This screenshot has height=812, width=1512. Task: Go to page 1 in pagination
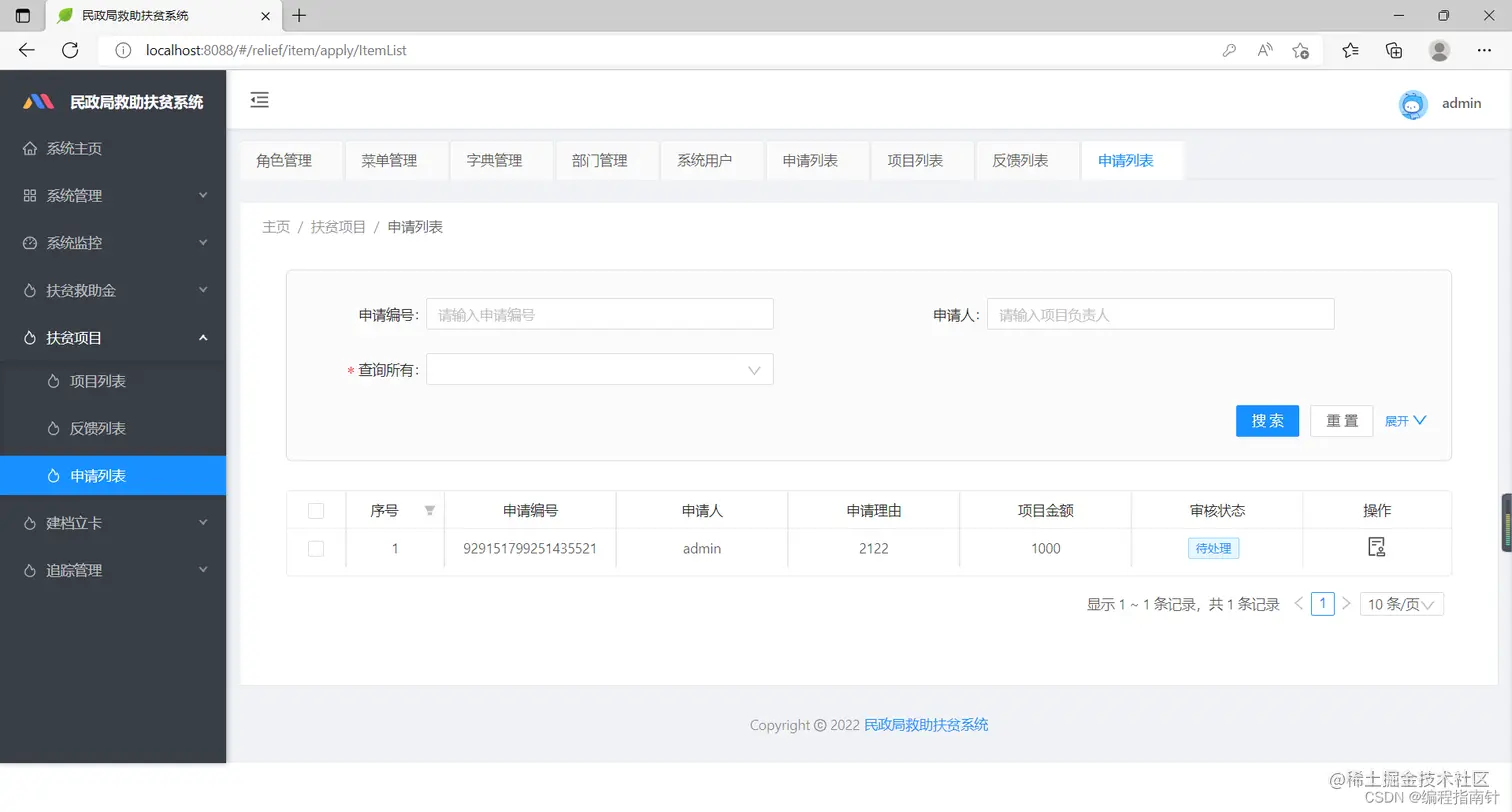(1322, 603)
